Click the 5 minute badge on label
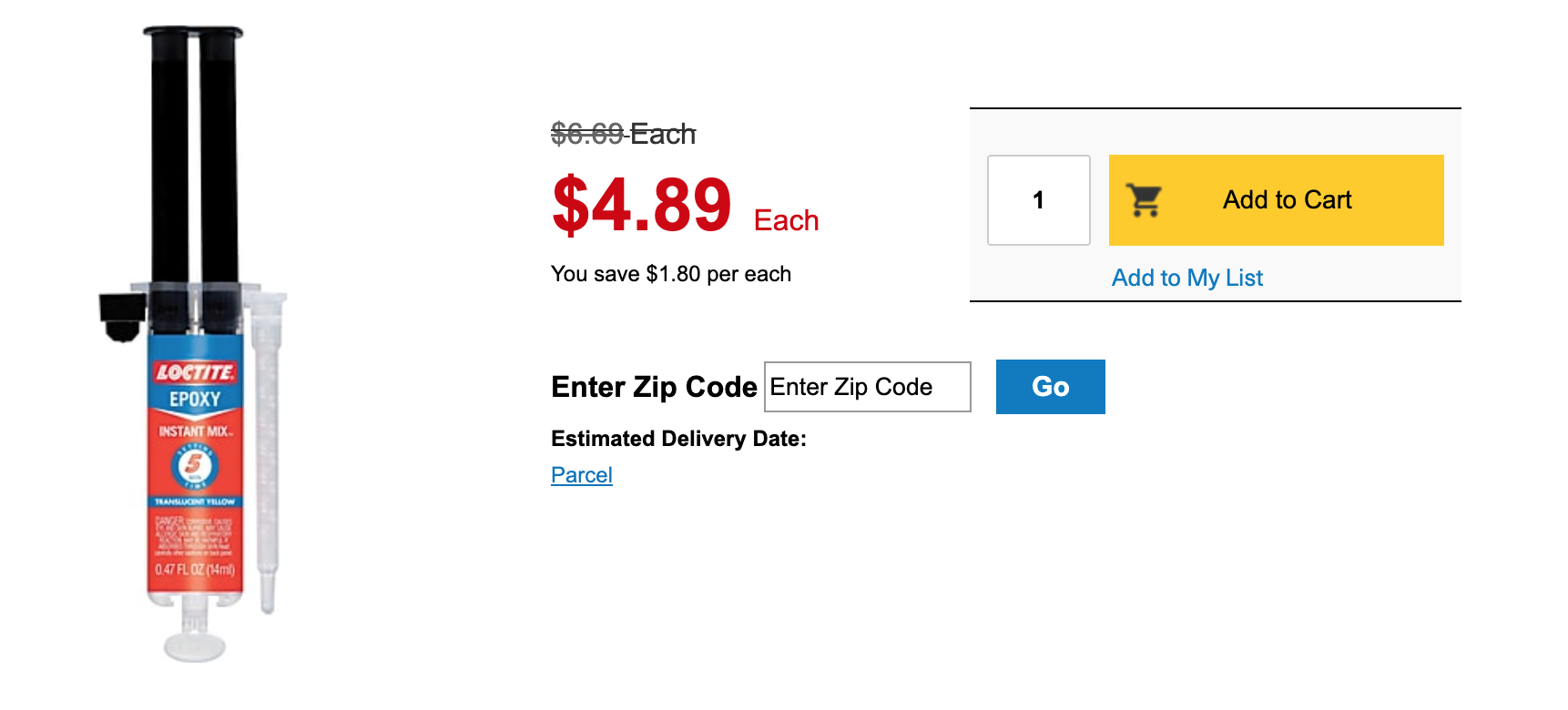 (194, 466)
